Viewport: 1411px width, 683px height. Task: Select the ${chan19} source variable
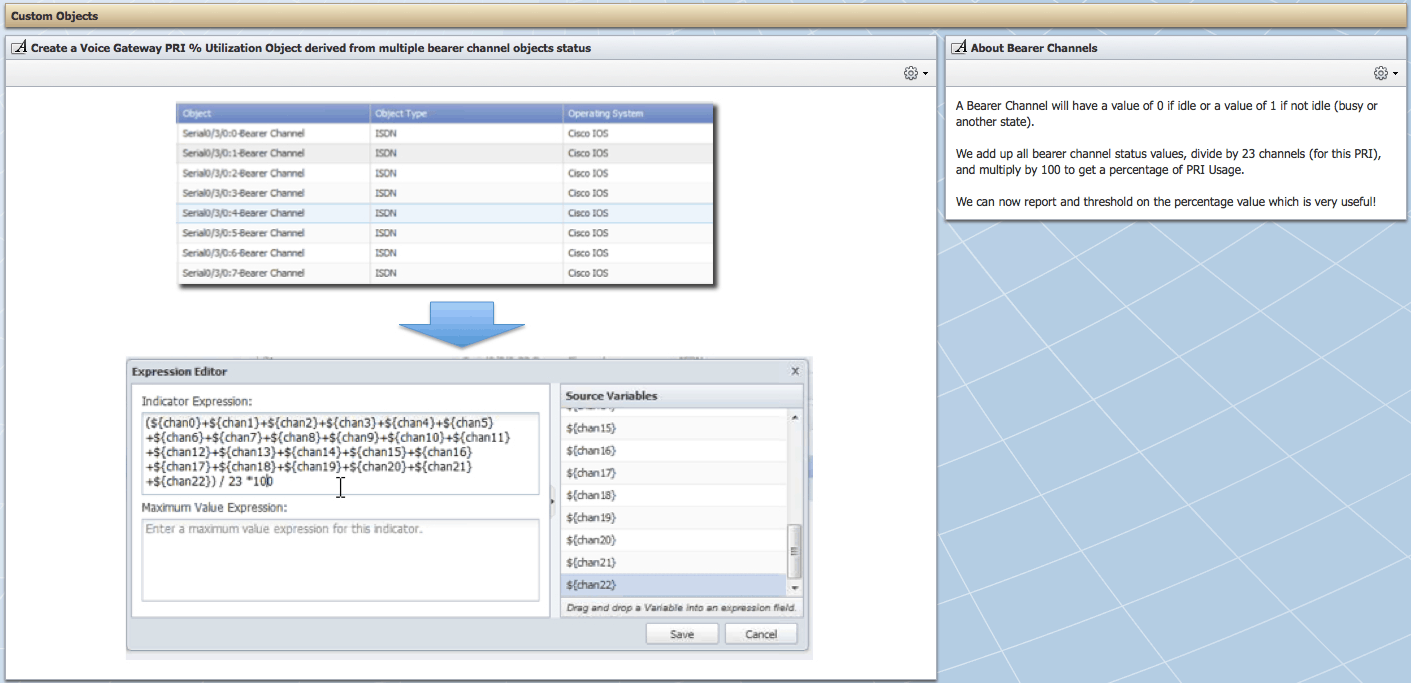(674, 518)
